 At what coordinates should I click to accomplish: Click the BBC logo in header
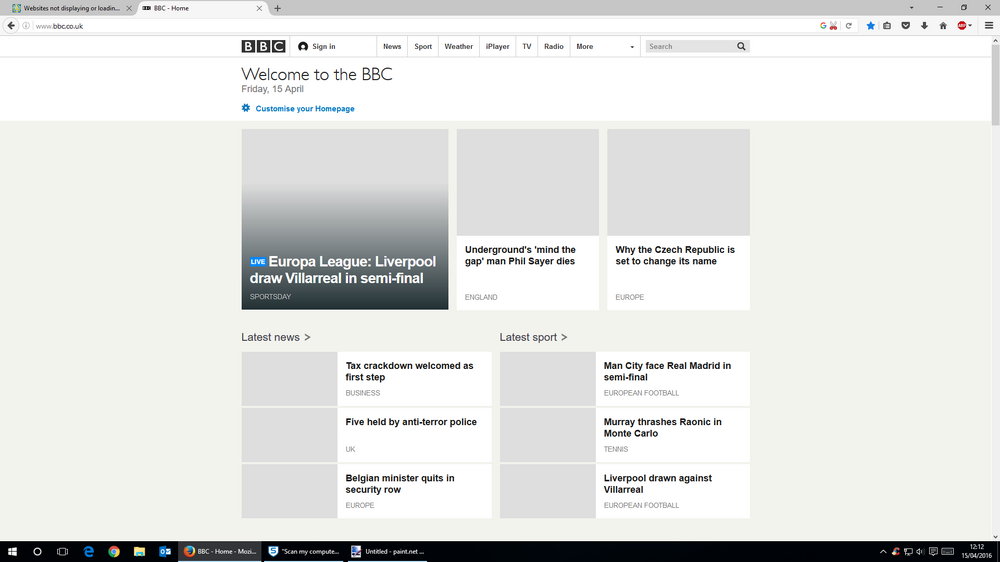263,47
